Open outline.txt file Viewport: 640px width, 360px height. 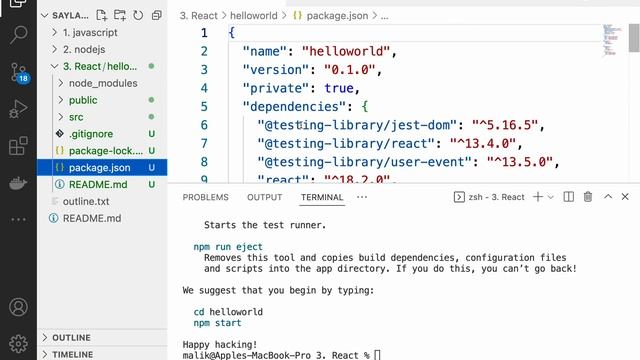point(102,201)
